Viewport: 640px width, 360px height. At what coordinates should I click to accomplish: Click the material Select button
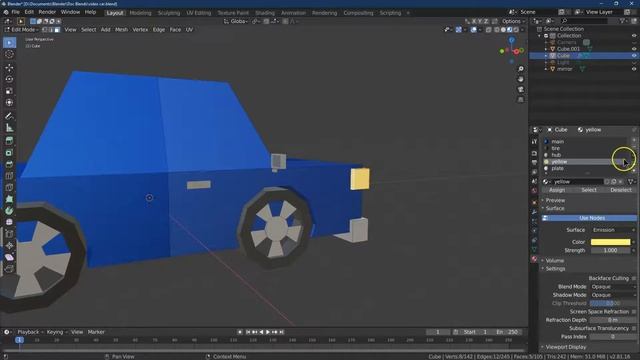point(589,190)
